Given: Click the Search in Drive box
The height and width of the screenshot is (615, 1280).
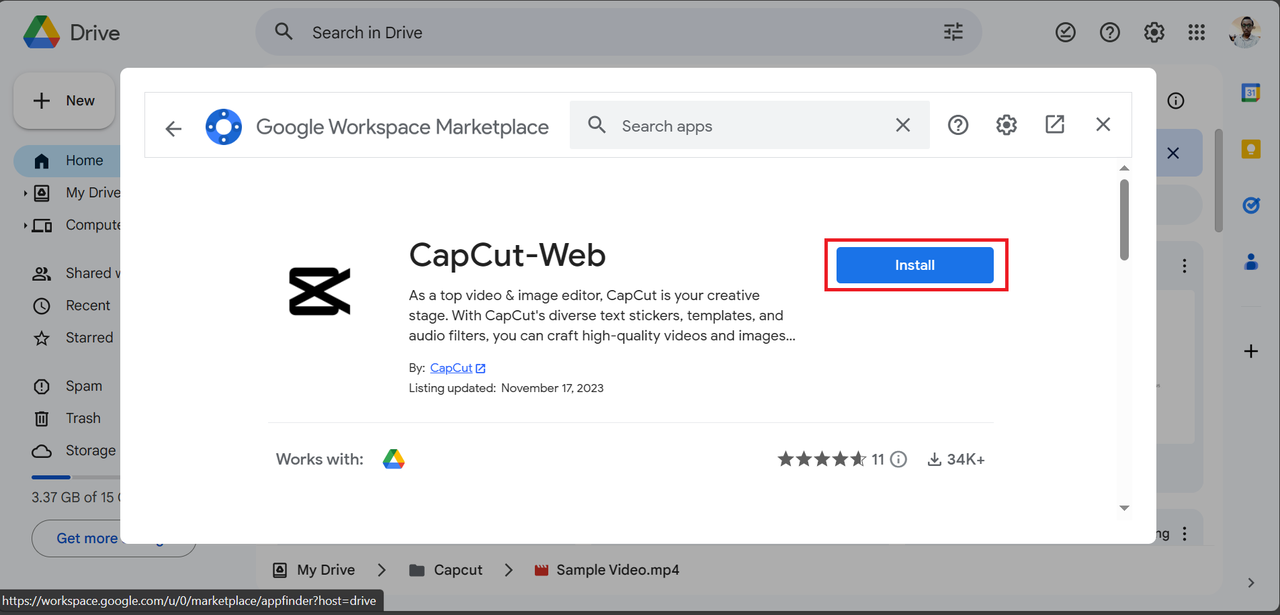Looking at the screenshot, I should coord(618,33).
